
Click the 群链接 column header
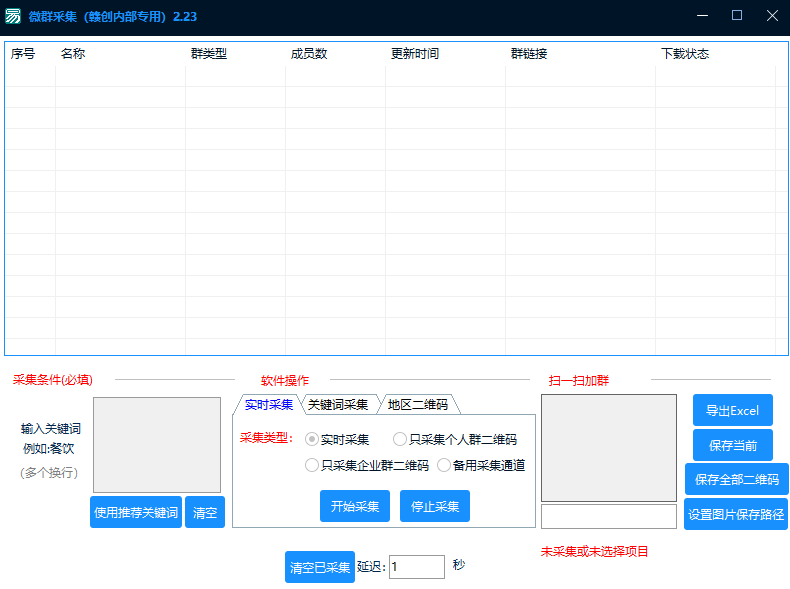pos(529,53)
